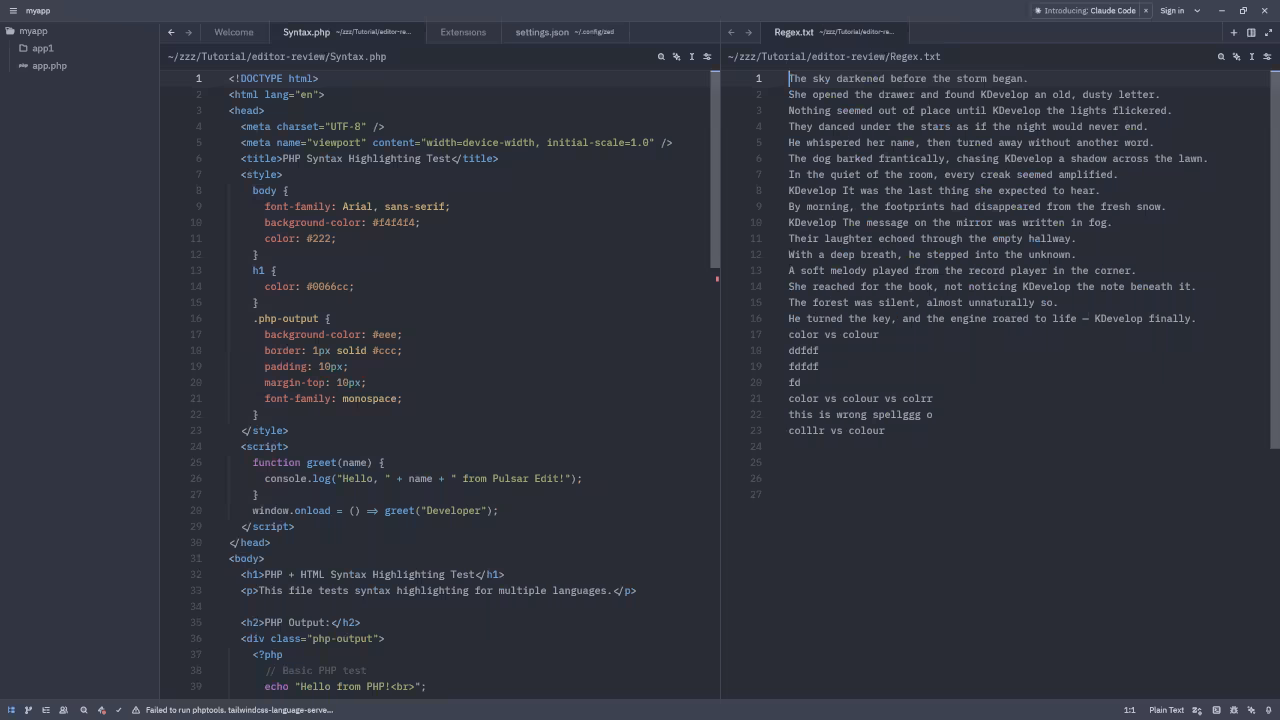Toggle zoom of the right editor pane

[x=1268, y=32]
